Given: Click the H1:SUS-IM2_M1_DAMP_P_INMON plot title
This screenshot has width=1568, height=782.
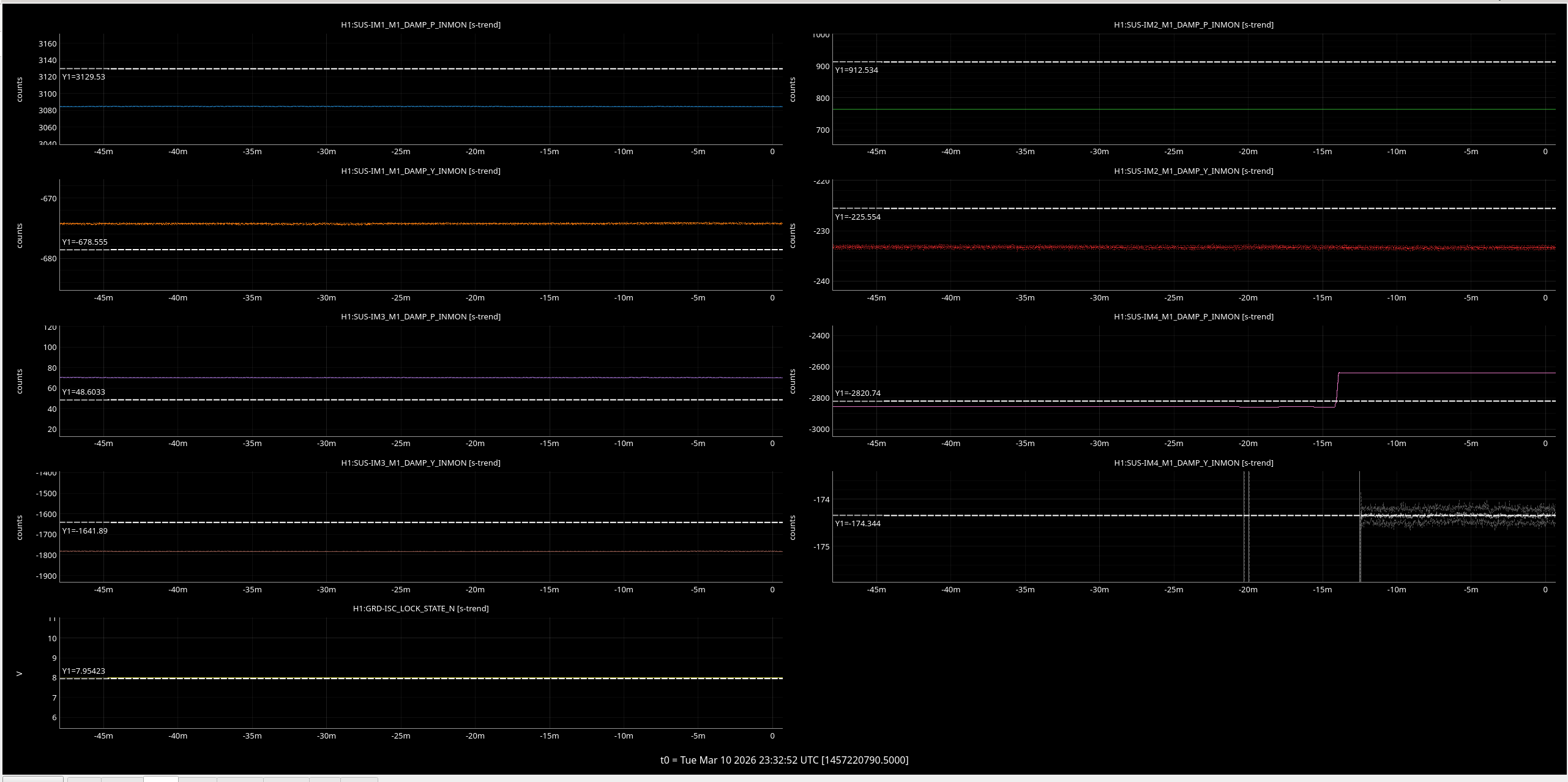Looking at the screenshot, I should [1193, 25].
